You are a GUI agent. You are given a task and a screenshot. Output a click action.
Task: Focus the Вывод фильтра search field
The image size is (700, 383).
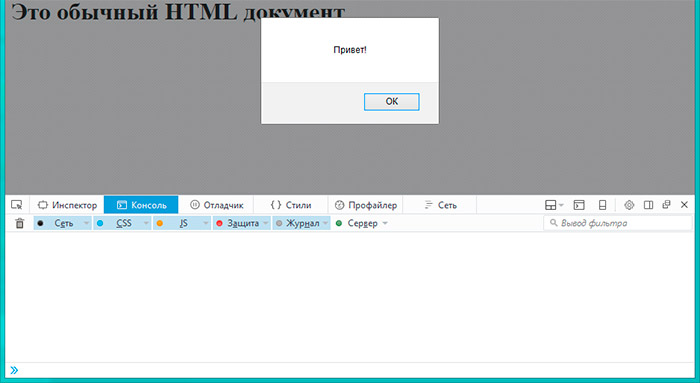pyautogui.click(x=618, y=223)
